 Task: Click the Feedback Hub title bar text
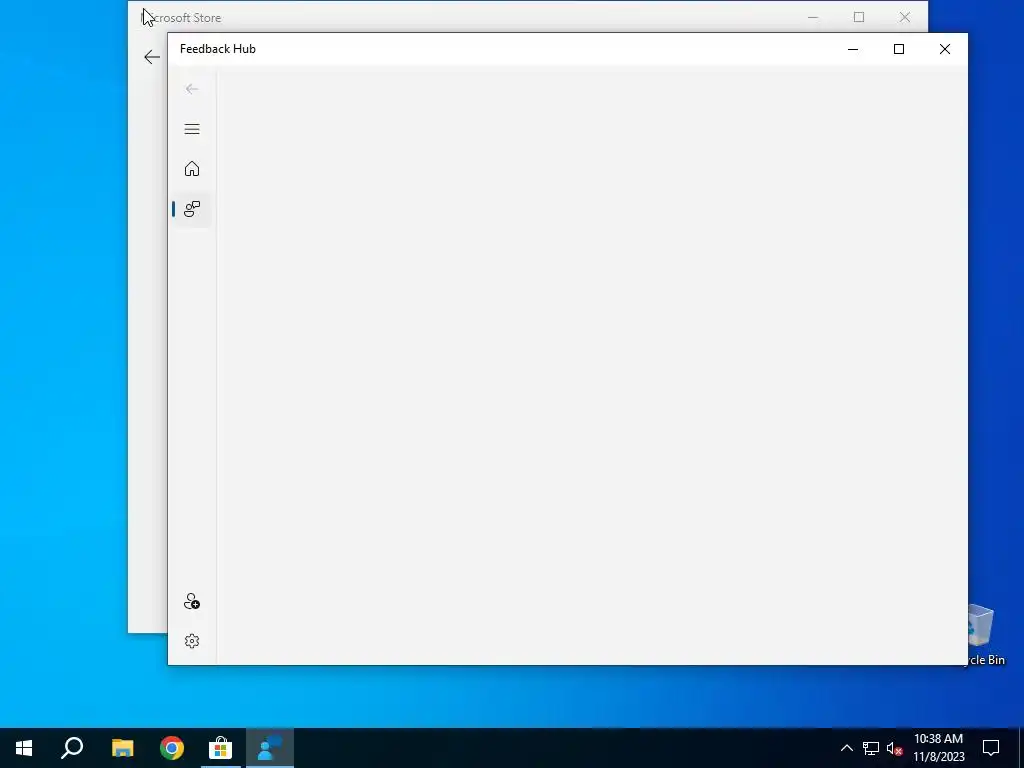coord(217,49)
